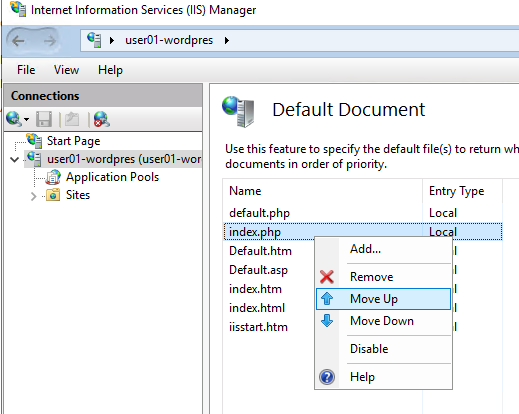Image resolution: width=519 pixels, height=414 pixels.
Task: Select the user01-wordpres server tree node
Action: coord(124,159)
